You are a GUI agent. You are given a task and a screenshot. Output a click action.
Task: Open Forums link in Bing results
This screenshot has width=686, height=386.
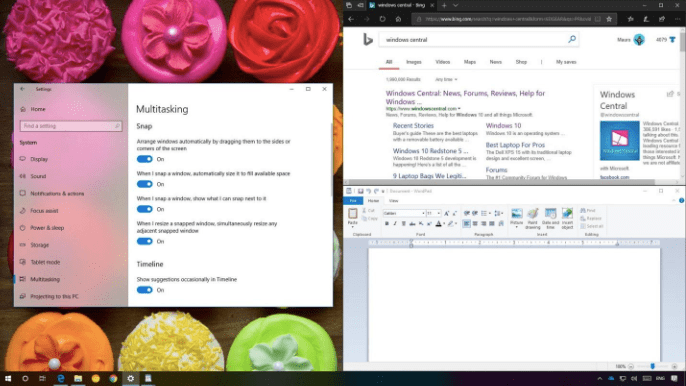(x=496, y=170)
